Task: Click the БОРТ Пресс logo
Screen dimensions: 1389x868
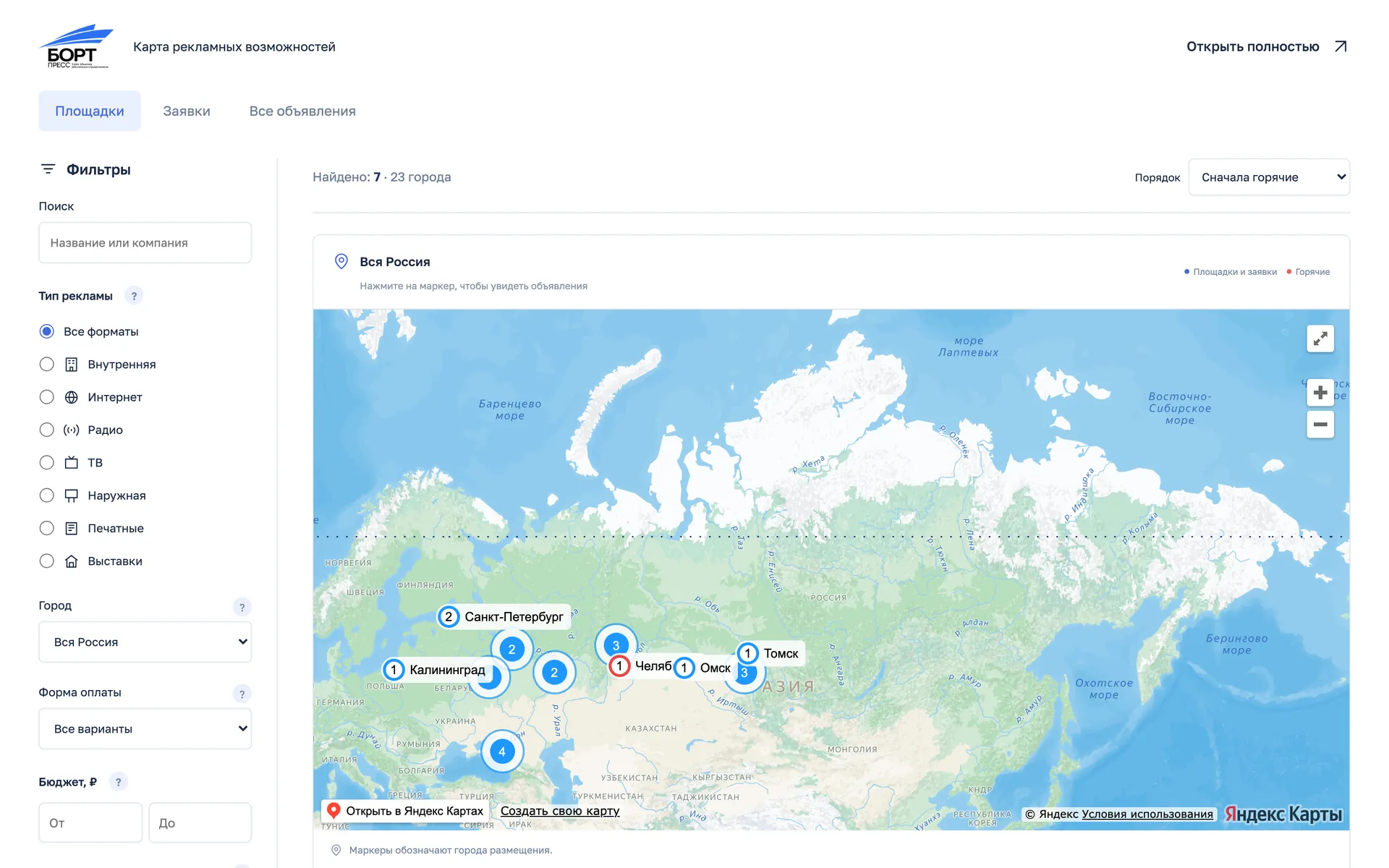Action: coord(76,46)
